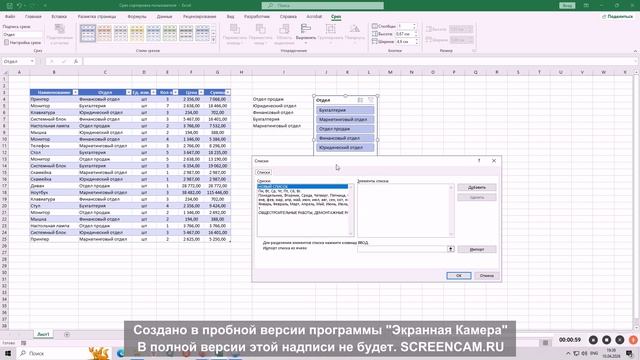
Task: Click the range picker icon next to the import field
Action: 451,249
